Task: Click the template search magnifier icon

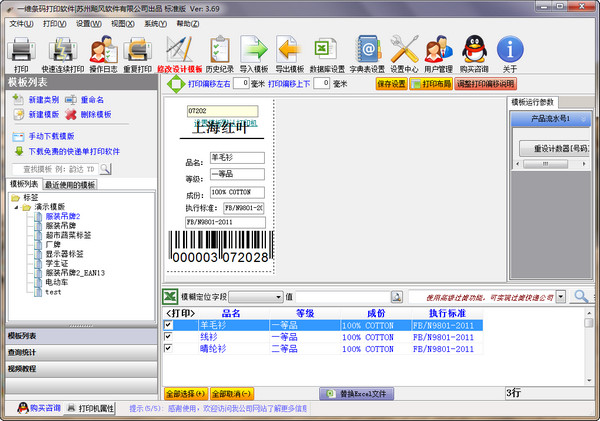Action: pos(105,169)
